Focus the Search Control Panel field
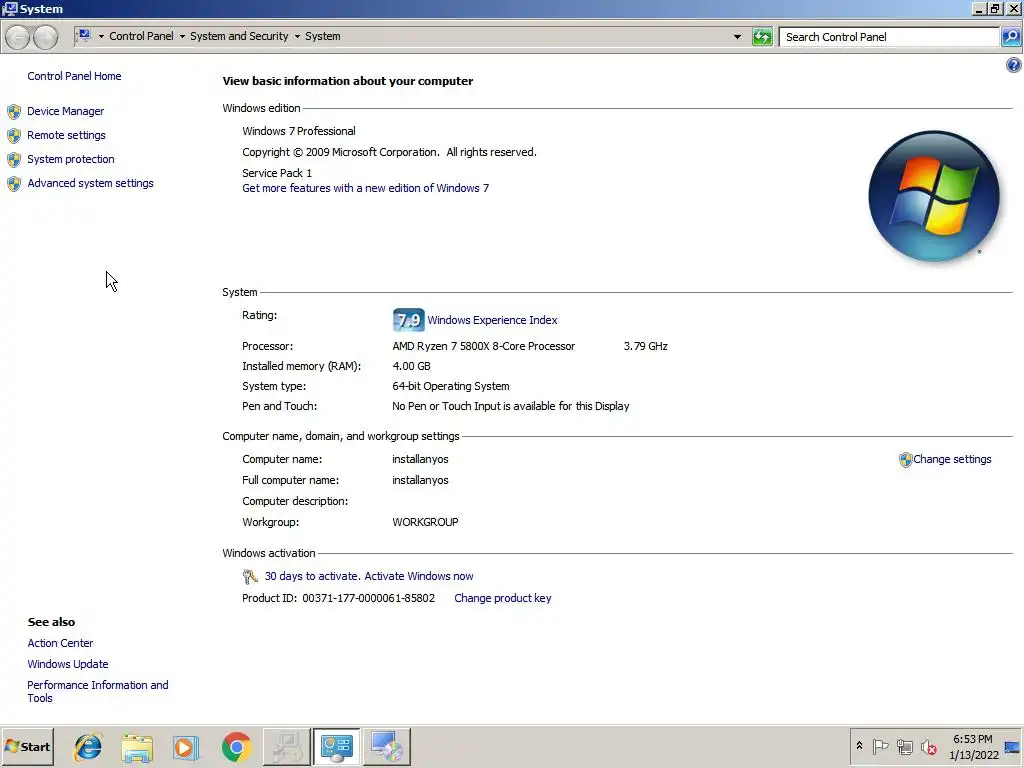Image resolution: width=1024 pixels, height=768 pixels. coord(889,37)
